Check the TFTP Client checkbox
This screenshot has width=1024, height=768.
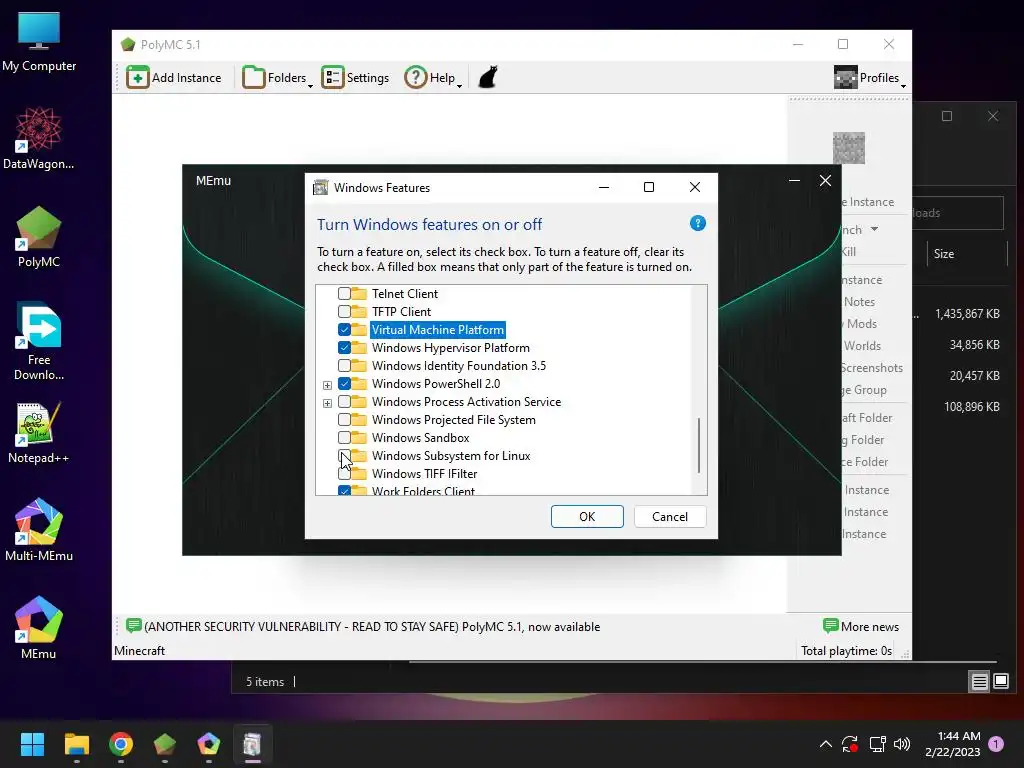click(x=344, y=312)
